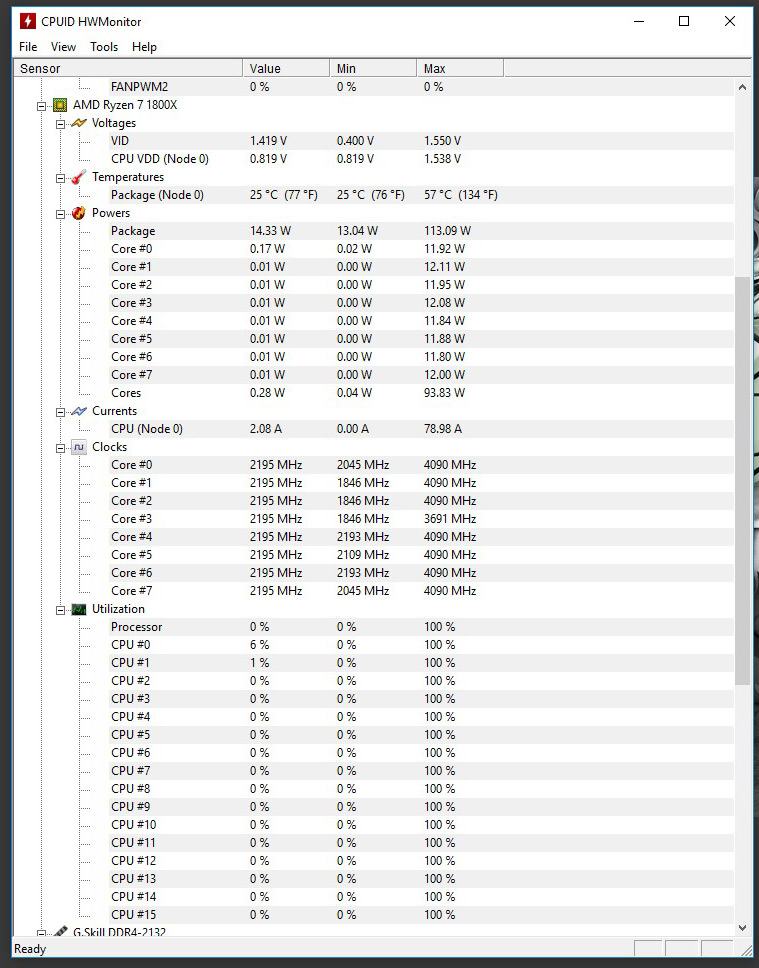Click the Clocks section label
This screenshot has height=968, width=759.
(x=109, y=447)
